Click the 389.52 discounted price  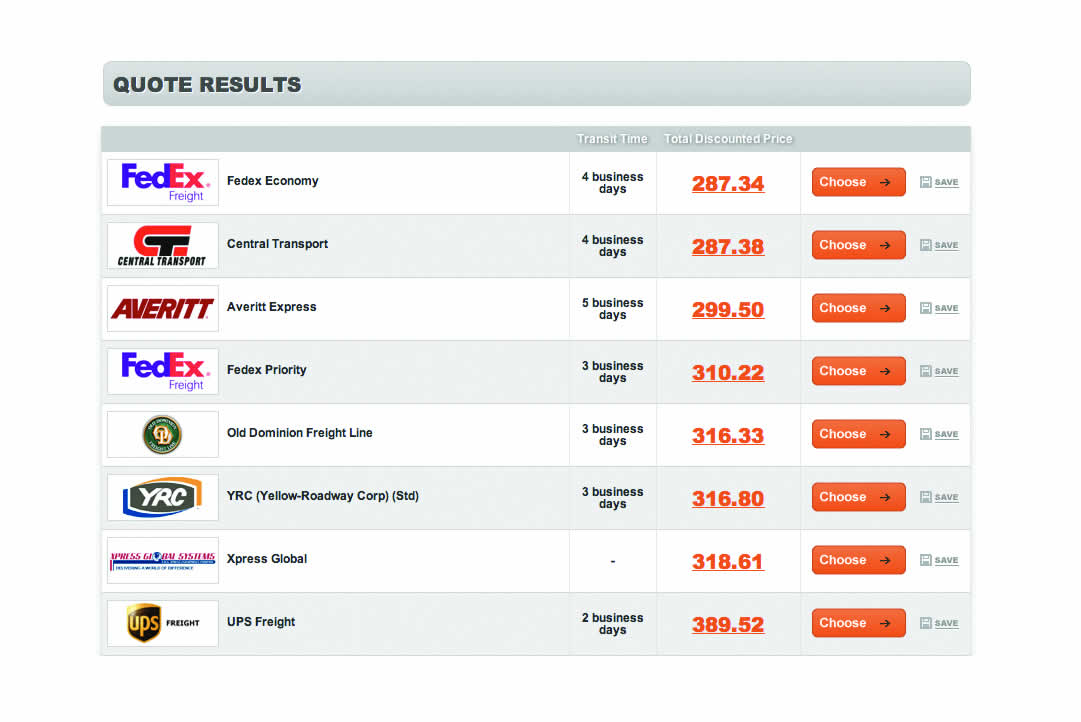pyautogui.click(x=728, y=625)
